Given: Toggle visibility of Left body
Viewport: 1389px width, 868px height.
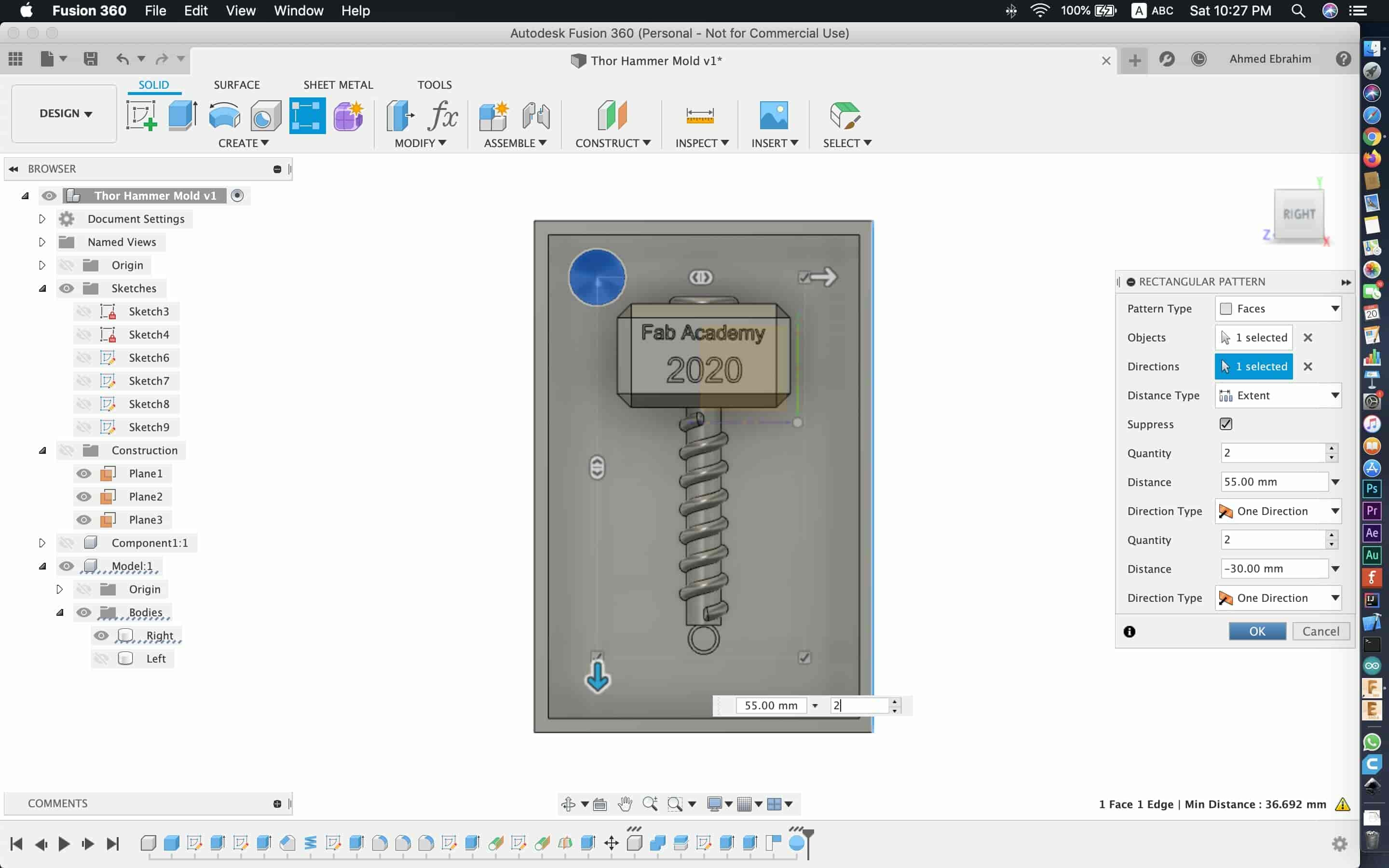Looking at the screenshot, I should [x=102, y=658].
